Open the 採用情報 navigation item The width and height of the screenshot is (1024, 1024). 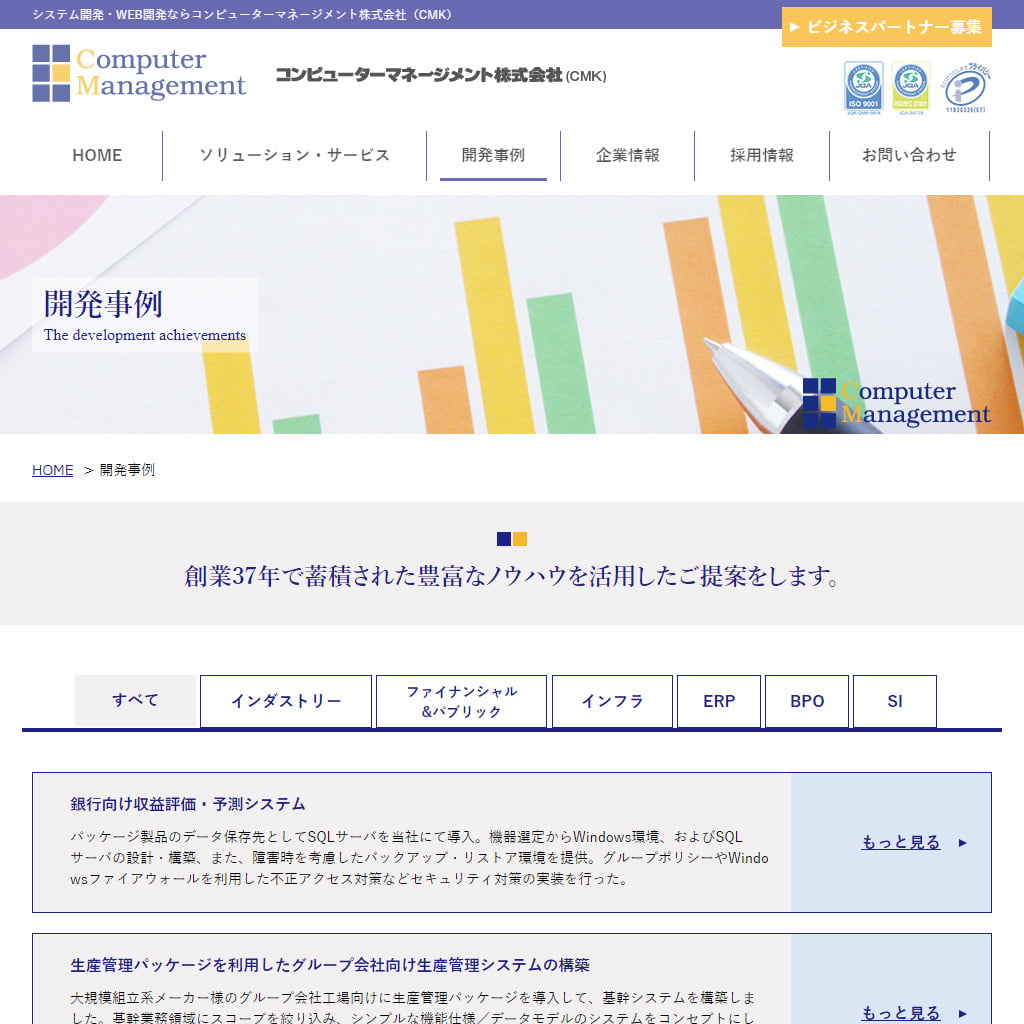(x=761, y=155)
